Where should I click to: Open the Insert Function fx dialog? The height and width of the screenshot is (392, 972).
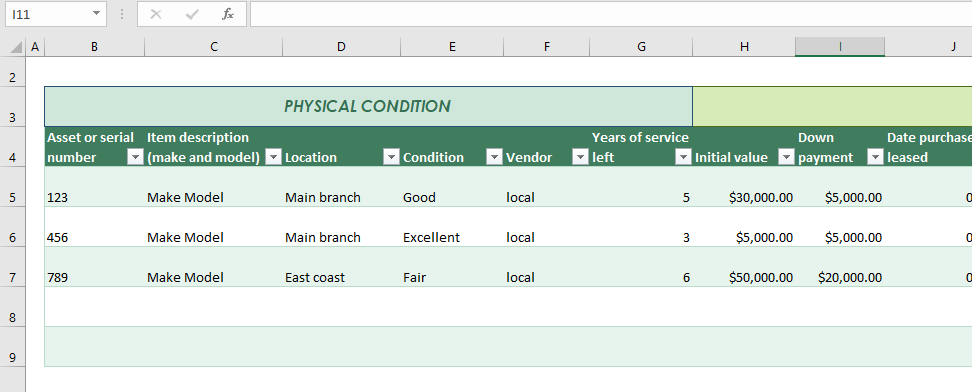[x=228, y=14]
